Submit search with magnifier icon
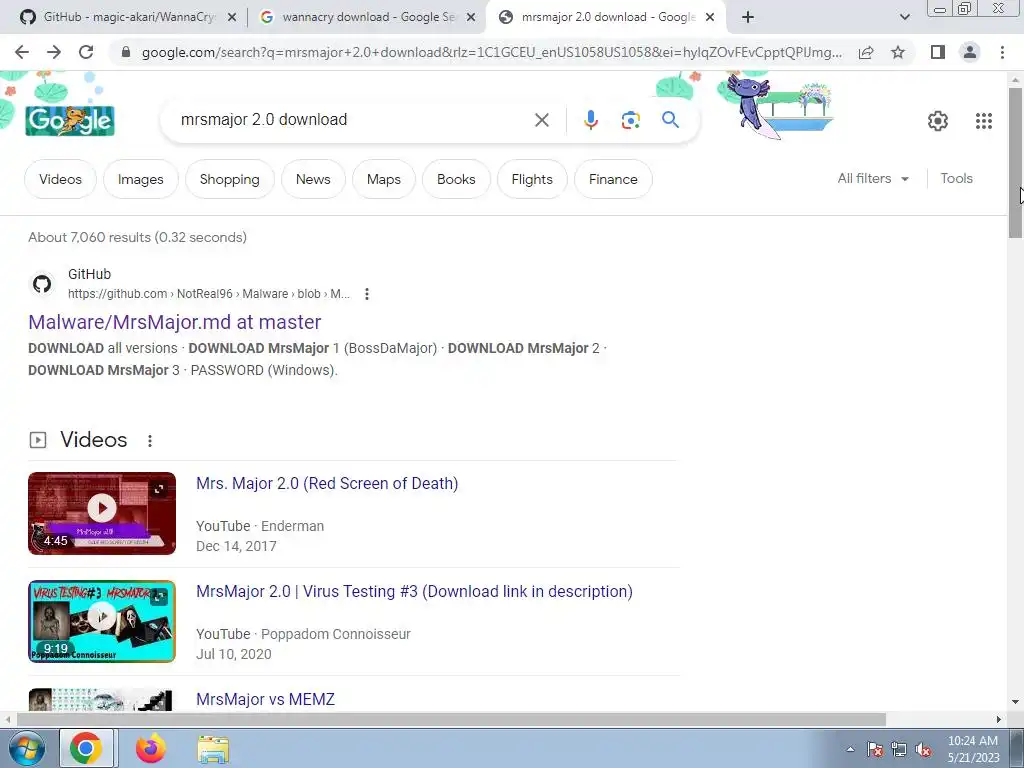The height and width of the screenshot is (768, 1024). point(670,120)
